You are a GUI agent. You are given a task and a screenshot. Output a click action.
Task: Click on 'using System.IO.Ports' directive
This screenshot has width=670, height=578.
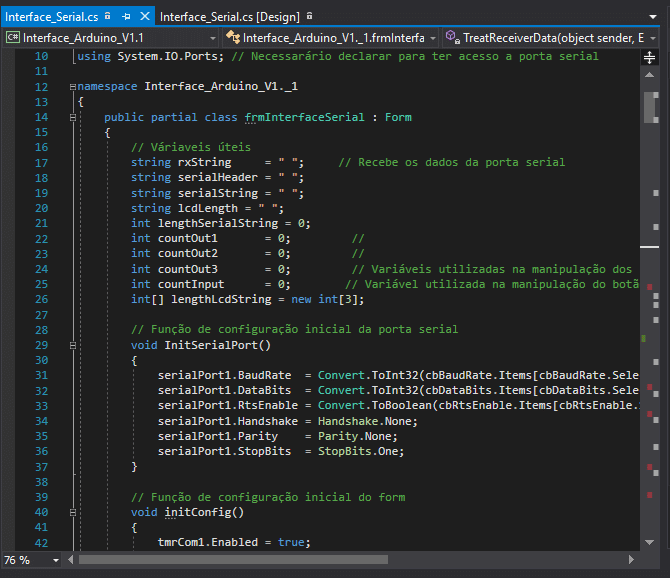pyautogui.click(x=150, y=56)
